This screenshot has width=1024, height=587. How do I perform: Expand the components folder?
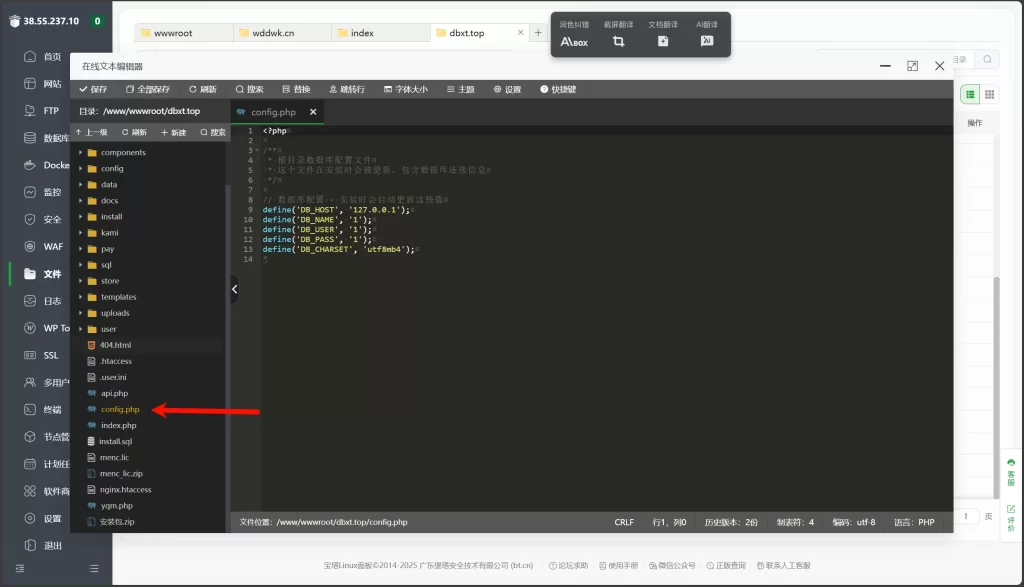80,153
